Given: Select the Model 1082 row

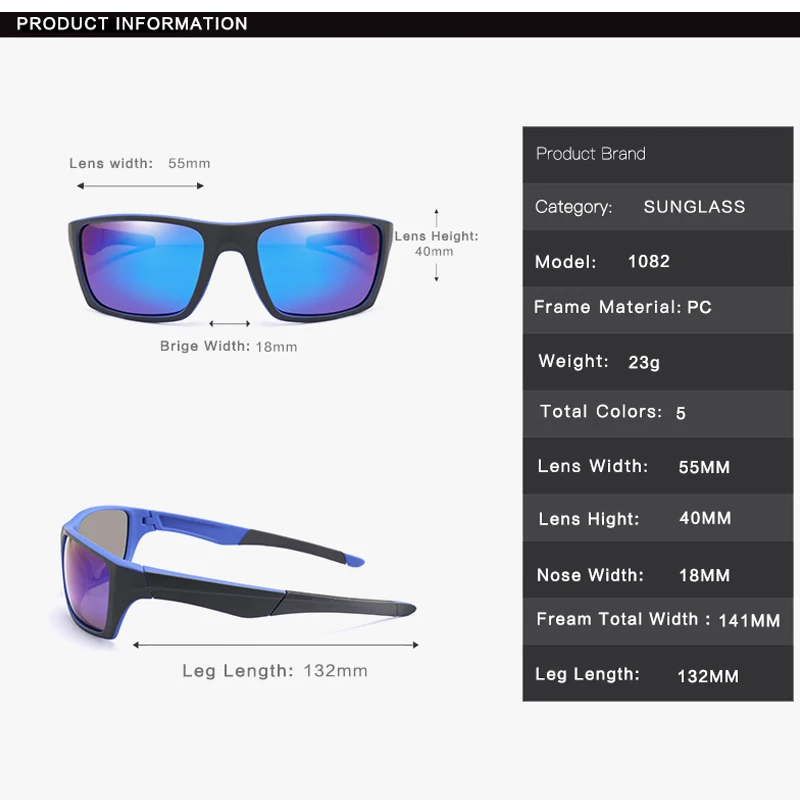Looking at the screenshot, I should click(x=658, y=259).
